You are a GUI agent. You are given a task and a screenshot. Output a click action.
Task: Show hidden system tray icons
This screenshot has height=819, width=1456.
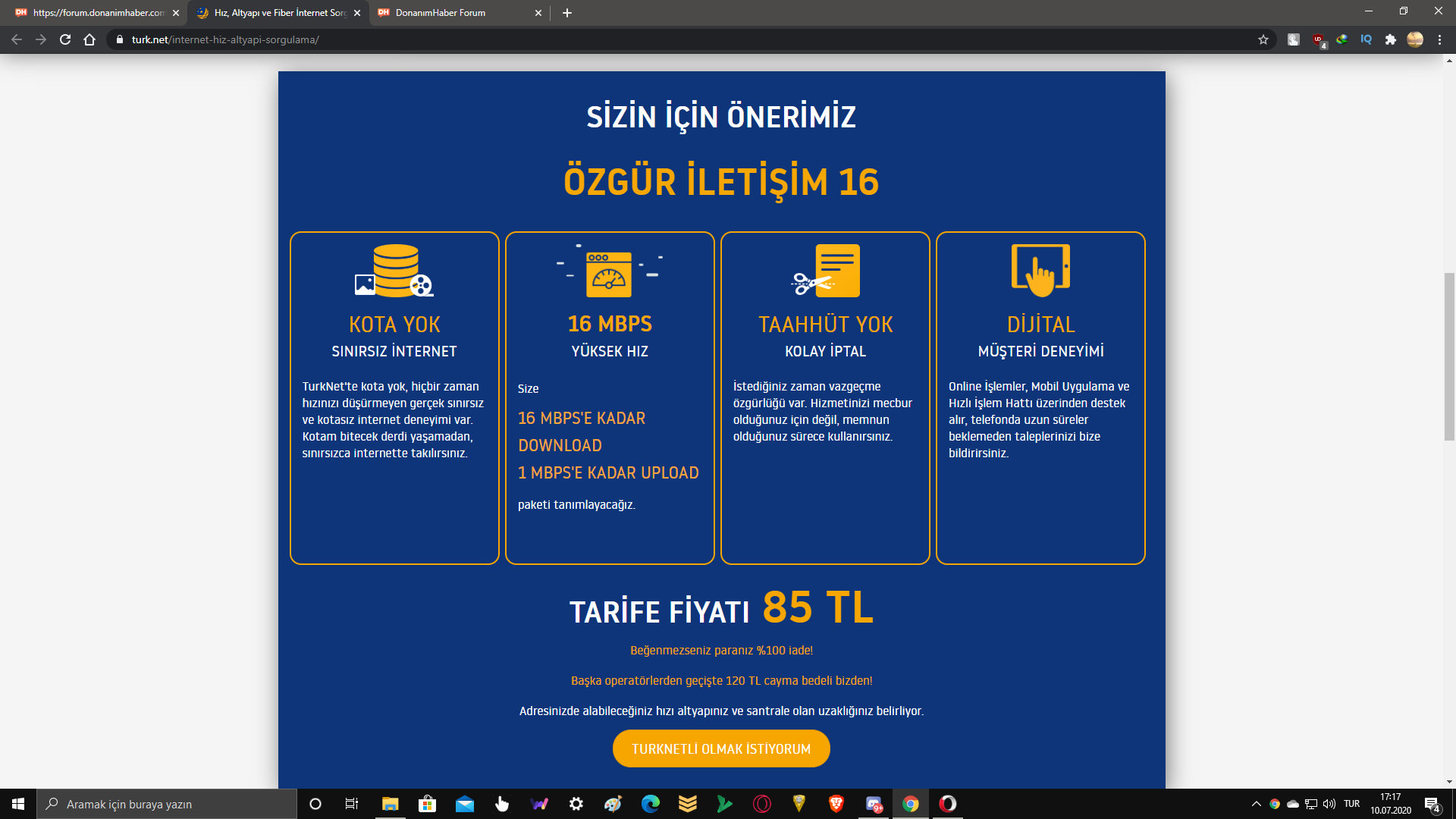click(1257, 804)
